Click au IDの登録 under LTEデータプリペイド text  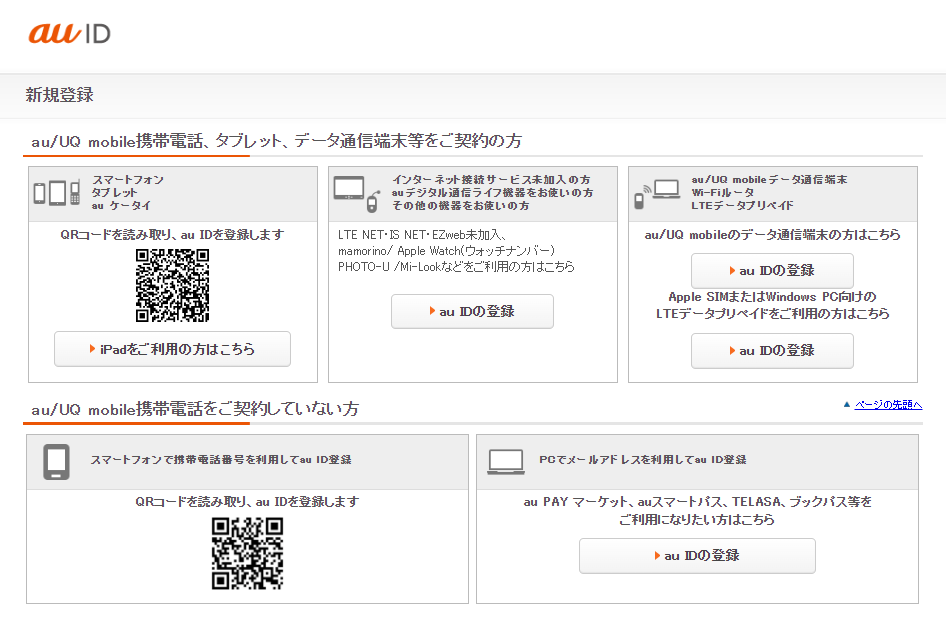(772, 351)
